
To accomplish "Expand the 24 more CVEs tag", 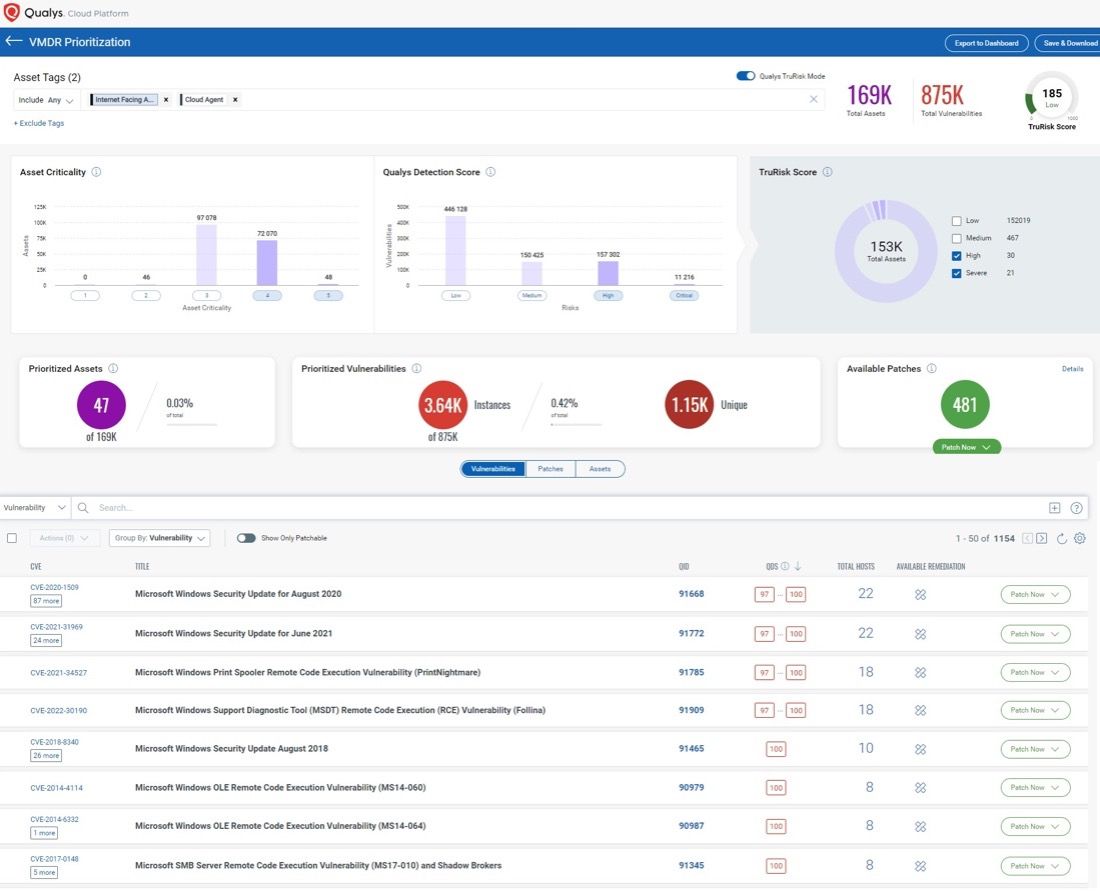I will (x=46, y=640).
